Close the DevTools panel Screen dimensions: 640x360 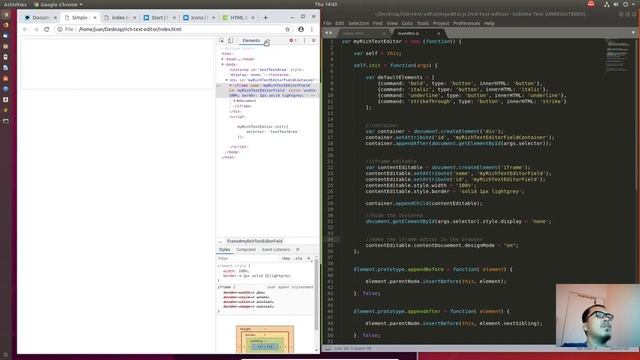coord(313,40)
